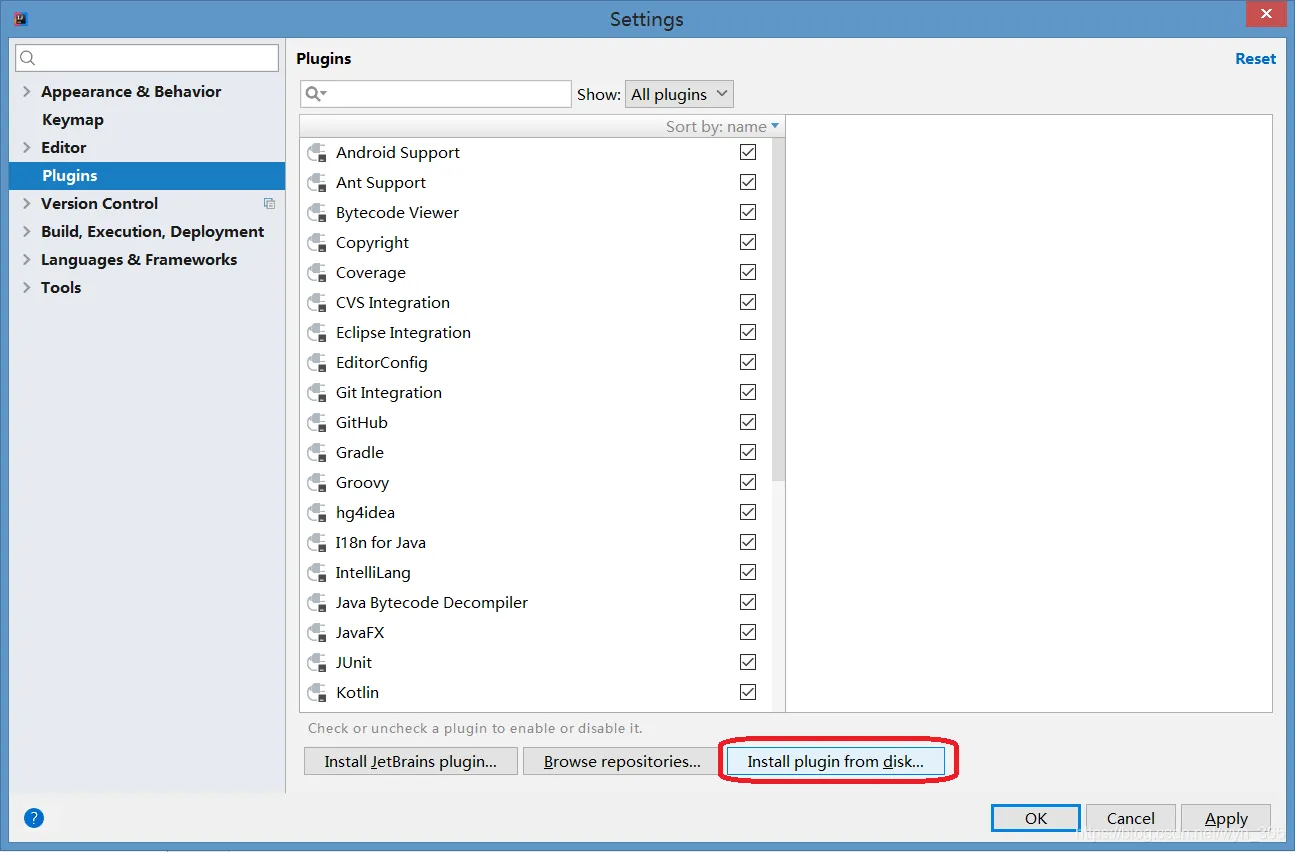This screenshot has height=852, width=1295.
Task: Disable the Coverage plugin checkbox
Action: pos(748,272)
